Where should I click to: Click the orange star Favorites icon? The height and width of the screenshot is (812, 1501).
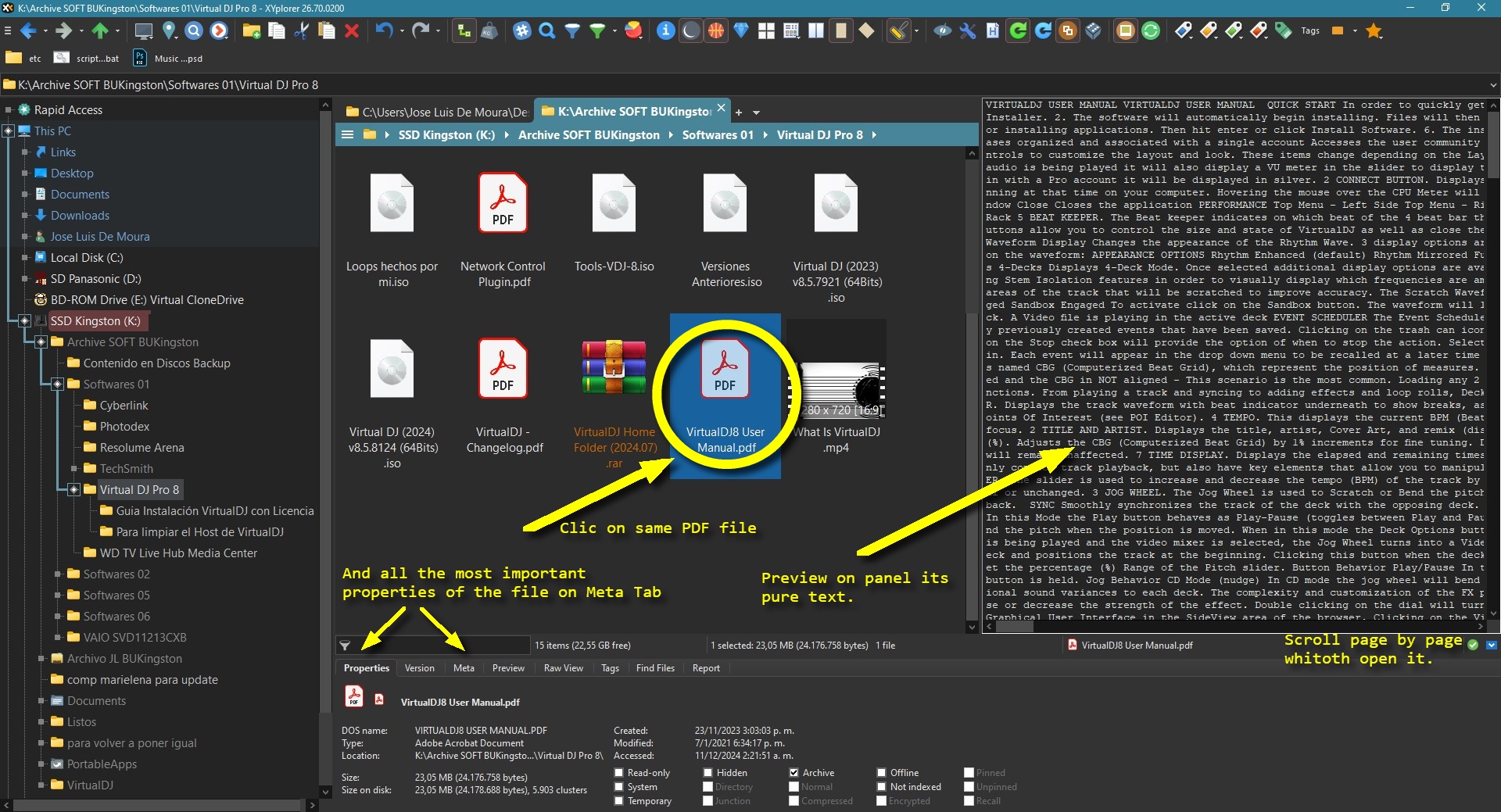(1374, 31)
